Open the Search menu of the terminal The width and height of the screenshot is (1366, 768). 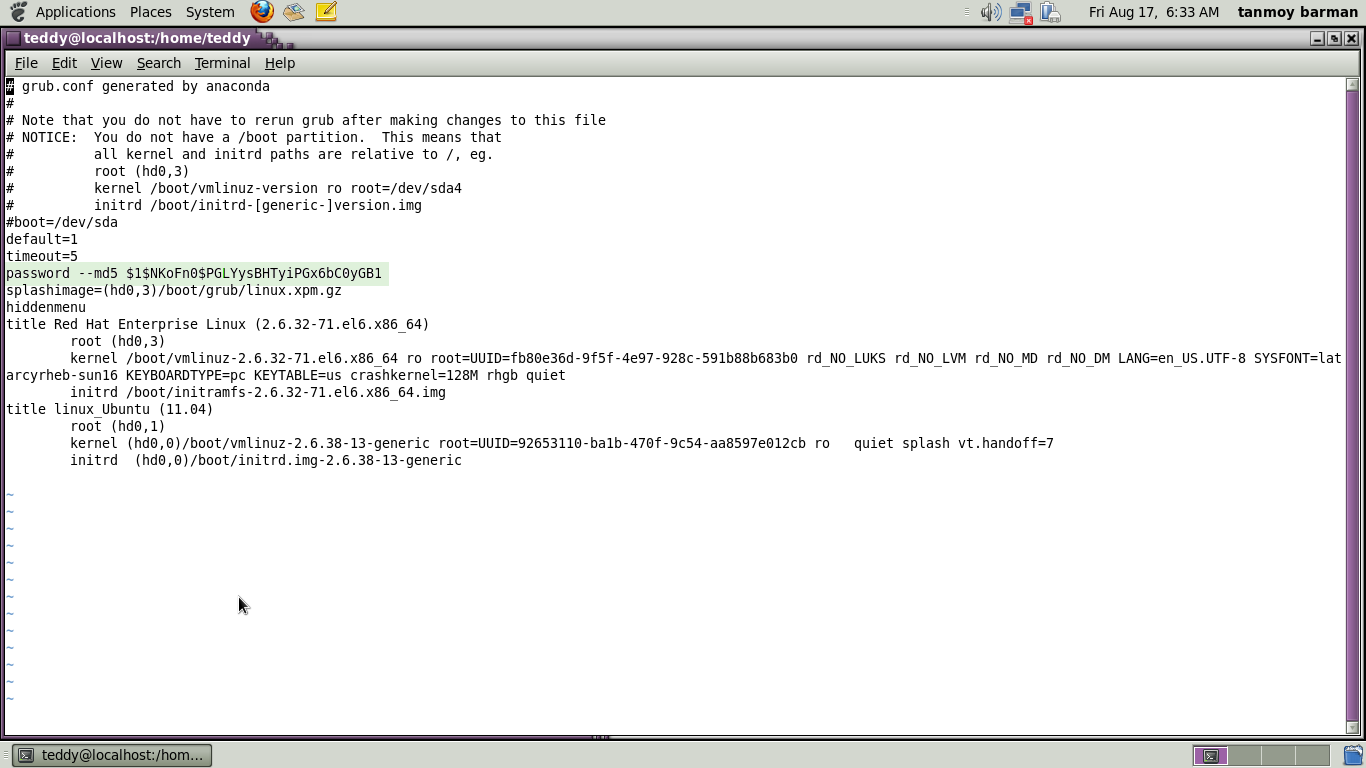click(x=158, y=63)
